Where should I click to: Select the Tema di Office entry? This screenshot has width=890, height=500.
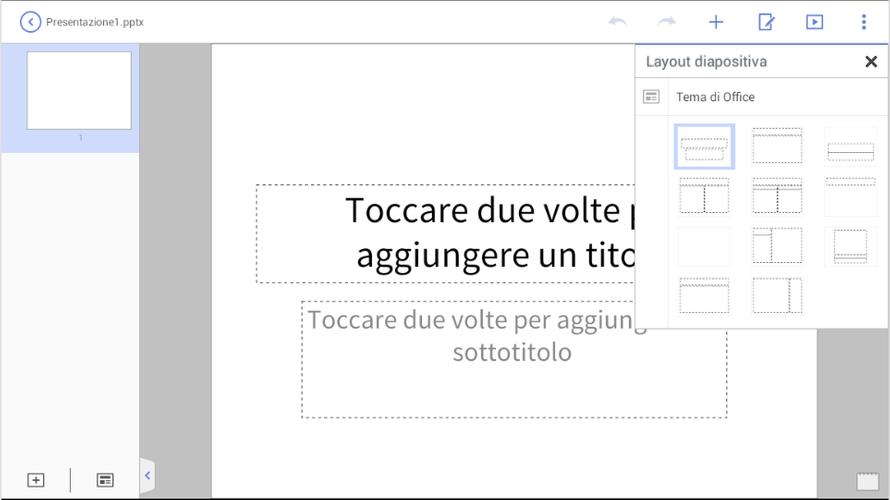pos(715,97)
